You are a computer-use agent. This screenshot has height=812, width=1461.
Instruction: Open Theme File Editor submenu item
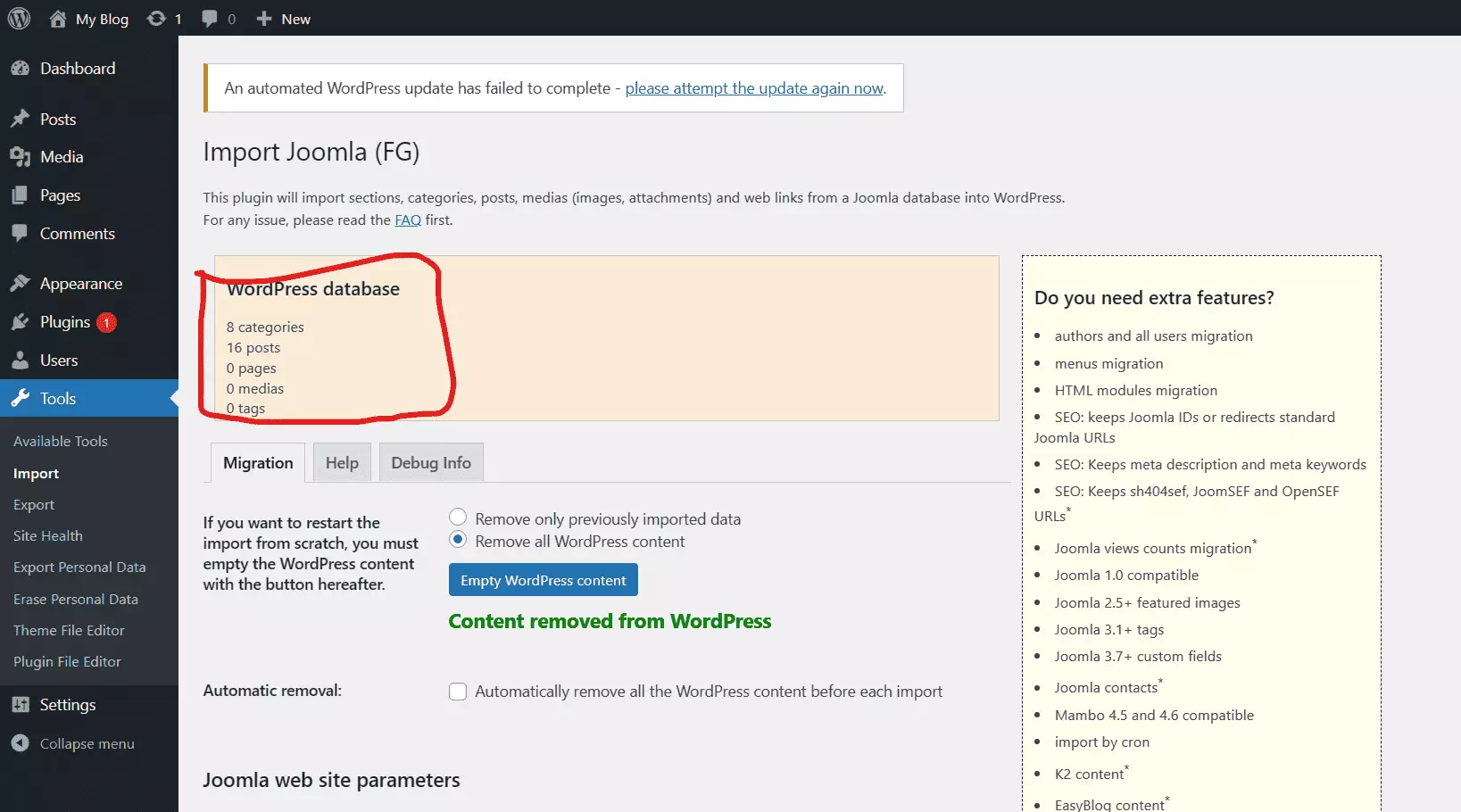(69, 631)
